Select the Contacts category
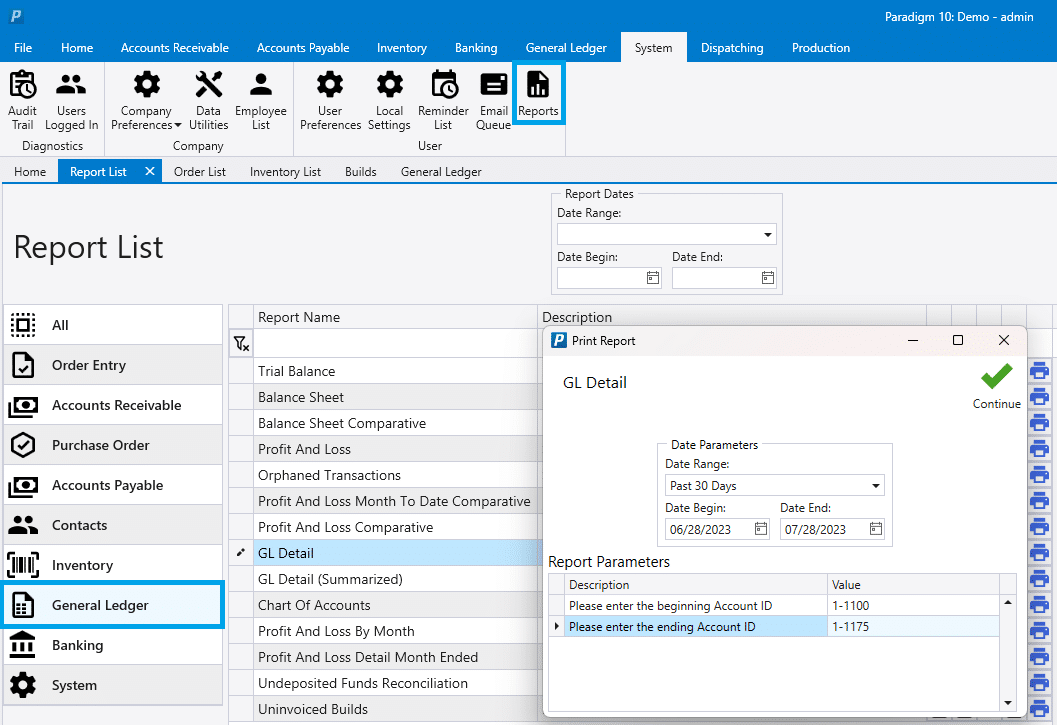The height and width of the screenshot is (725, 1057). click(113, 525)
